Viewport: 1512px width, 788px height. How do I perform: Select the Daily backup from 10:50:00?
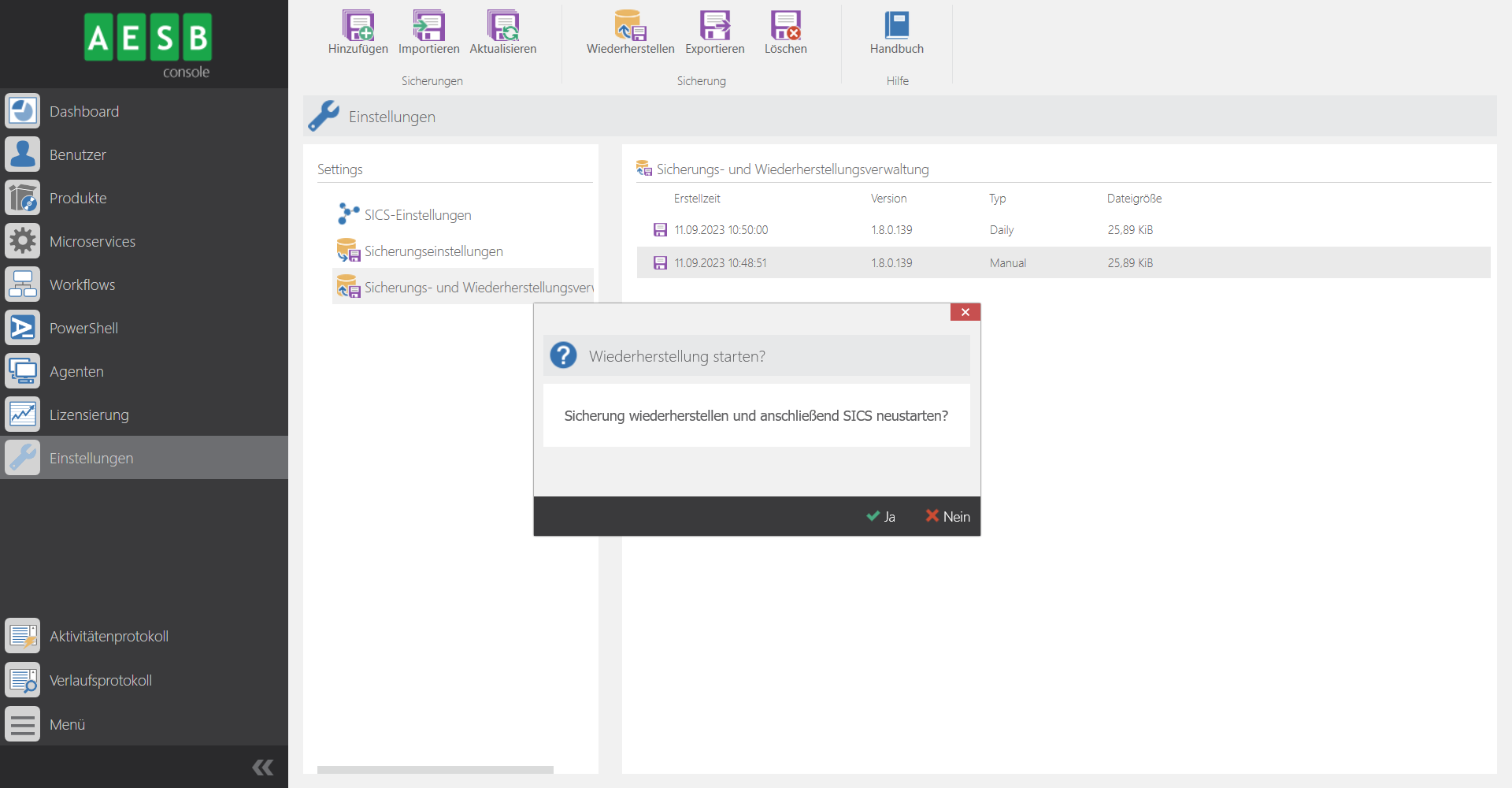coord(721,230)
